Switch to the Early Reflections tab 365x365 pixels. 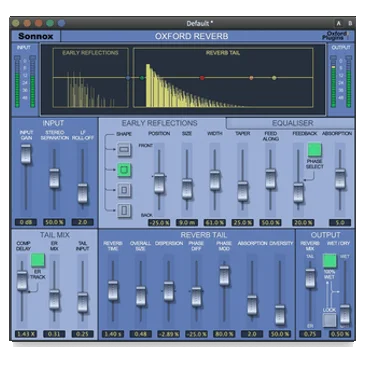tap(159, 123)
